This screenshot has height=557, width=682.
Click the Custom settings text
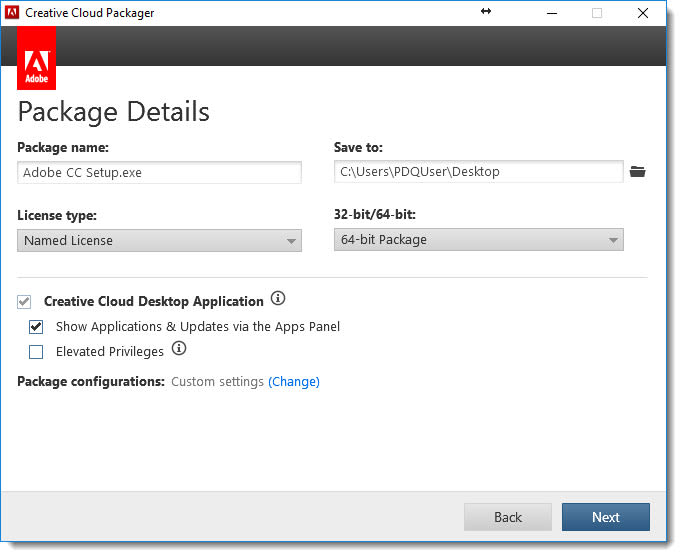point(217,382)
